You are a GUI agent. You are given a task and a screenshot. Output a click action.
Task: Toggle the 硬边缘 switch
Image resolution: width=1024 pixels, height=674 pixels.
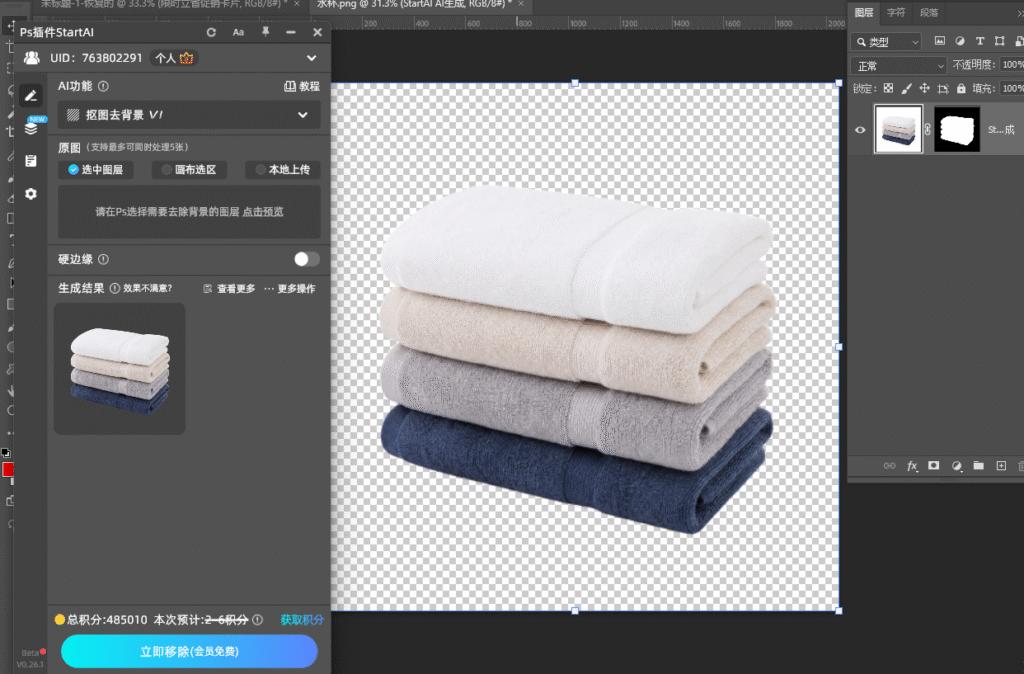coord(306,259)
